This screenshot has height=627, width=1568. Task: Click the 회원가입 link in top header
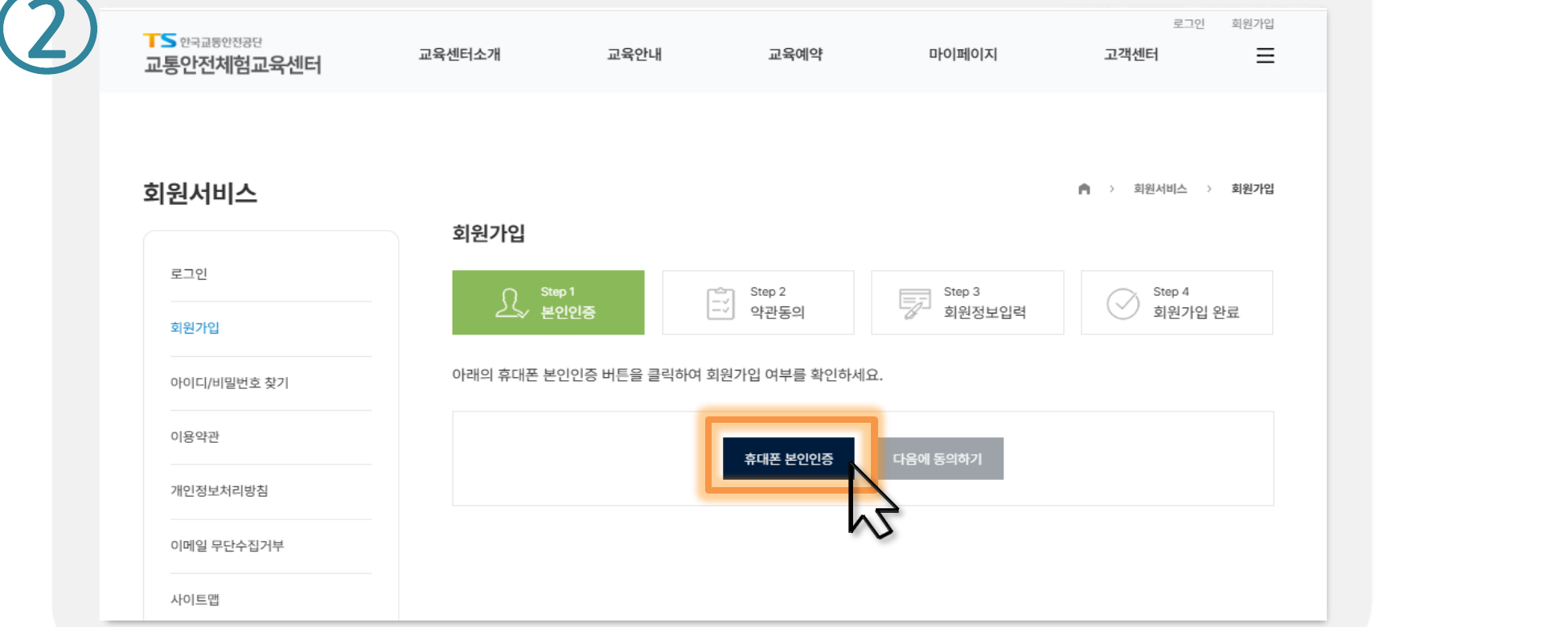point(1253,24)
